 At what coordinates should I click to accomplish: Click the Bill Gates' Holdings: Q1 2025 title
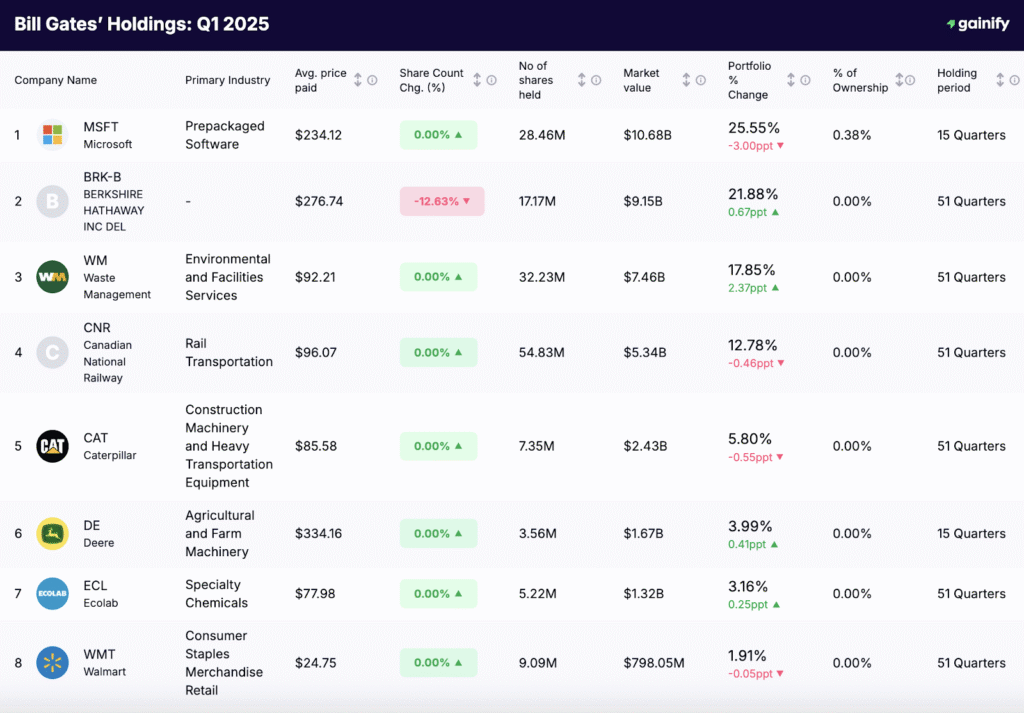142,24
